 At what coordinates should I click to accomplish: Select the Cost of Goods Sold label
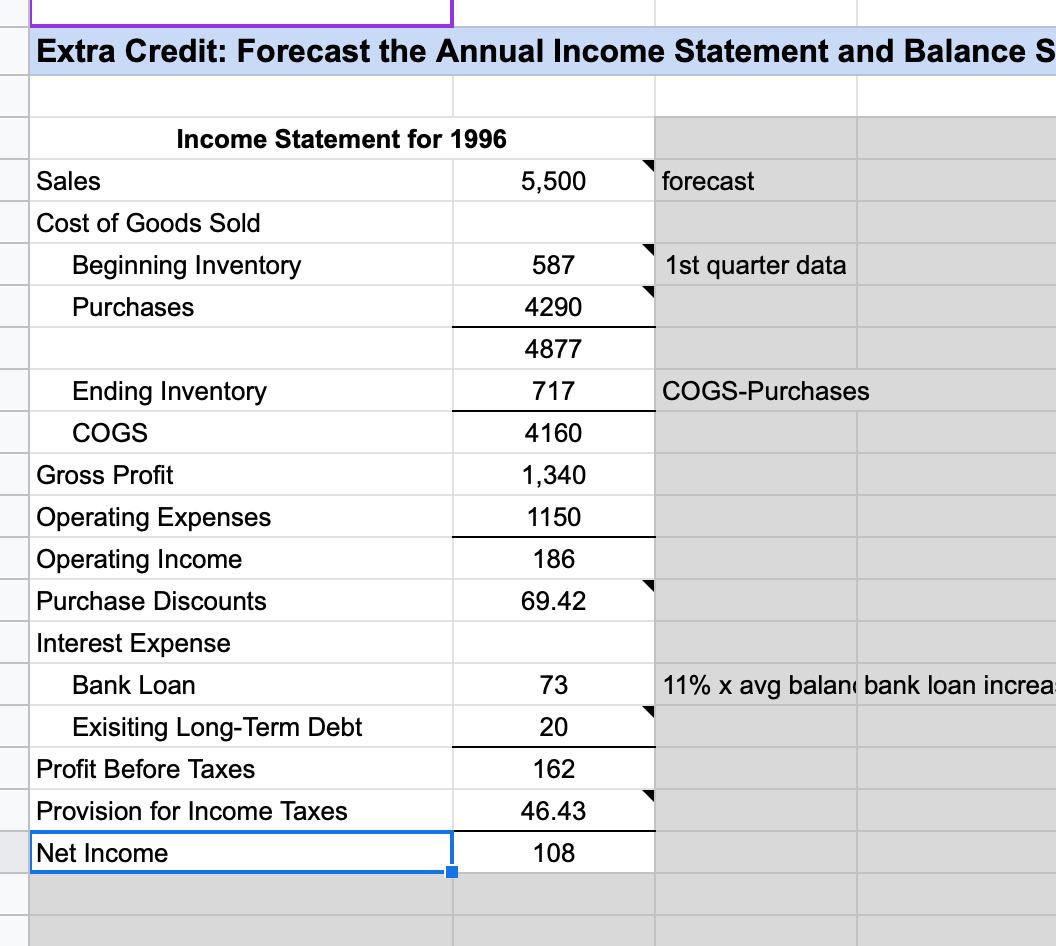point(241,223)
